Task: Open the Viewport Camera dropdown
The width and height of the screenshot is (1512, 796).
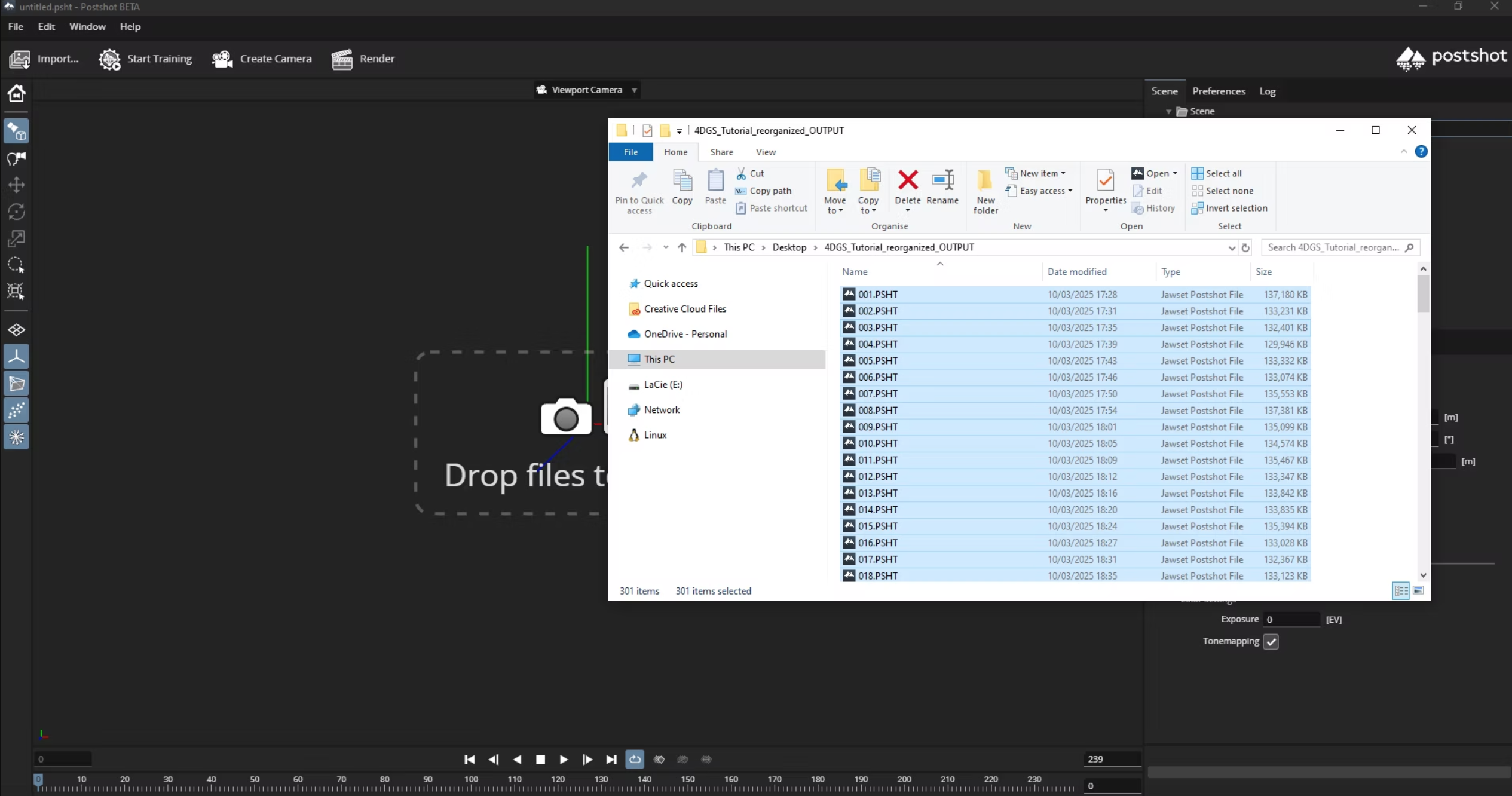Action: click(586, 90)
